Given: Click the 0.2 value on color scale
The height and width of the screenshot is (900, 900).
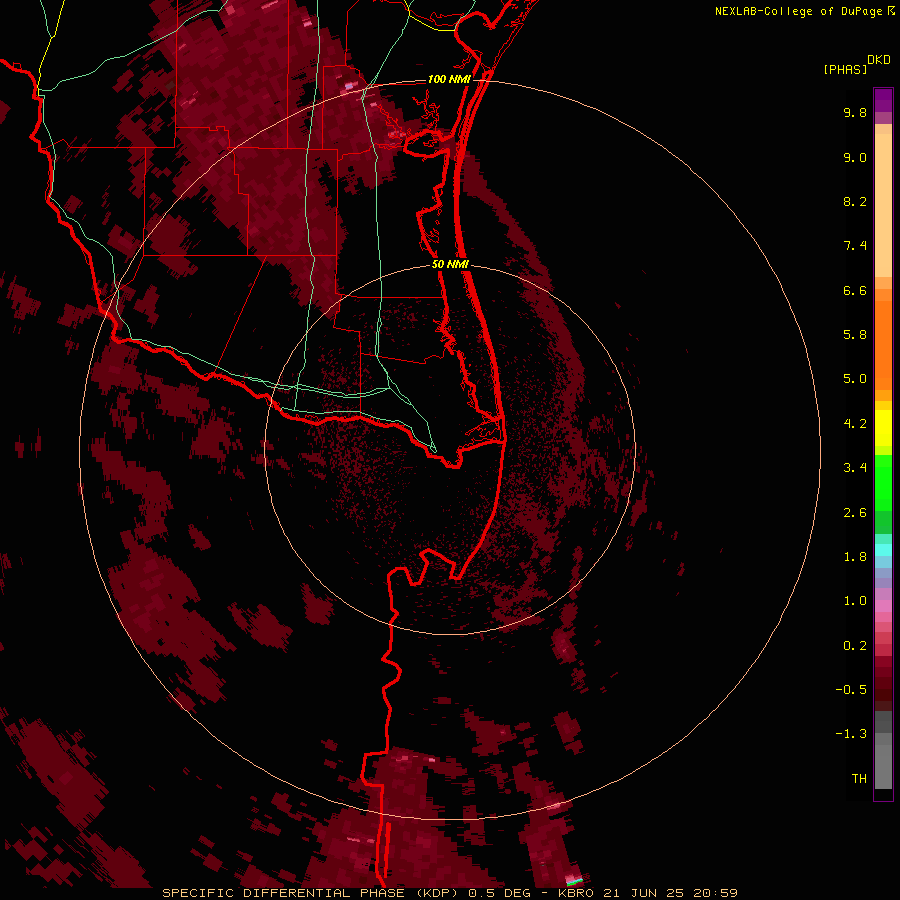Looking at the screenshot, I should (x=855, y=646).
